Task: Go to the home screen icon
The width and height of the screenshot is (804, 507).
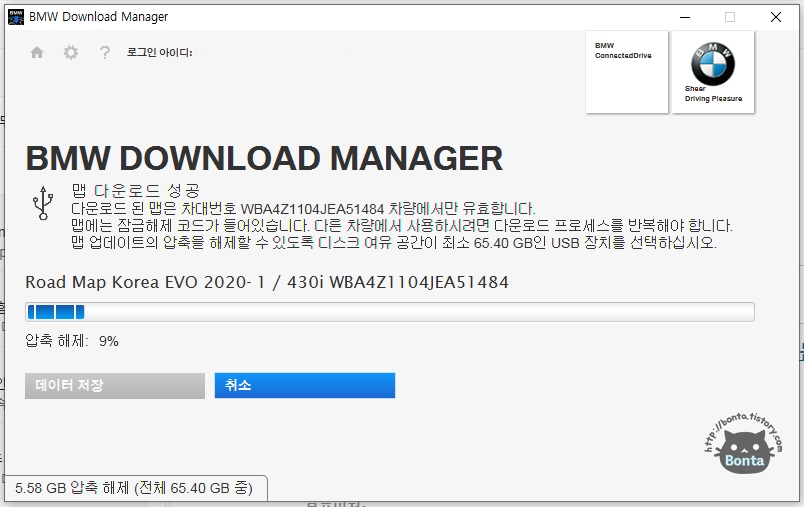Action: [x=37, y=52]
